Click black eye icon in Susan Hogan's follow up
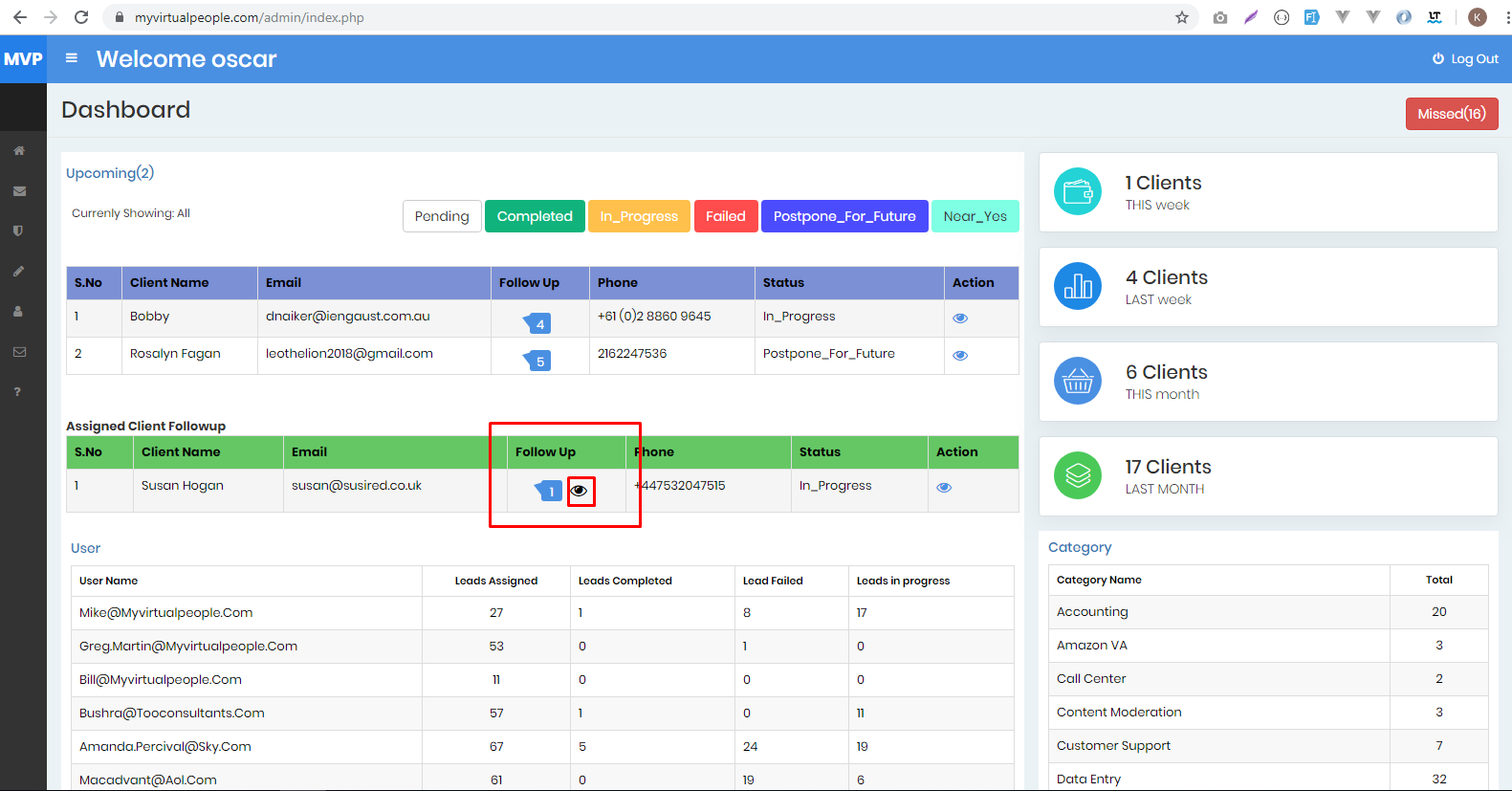The height and width of the screenshot is (791, 1512). (x=580, y=491)
